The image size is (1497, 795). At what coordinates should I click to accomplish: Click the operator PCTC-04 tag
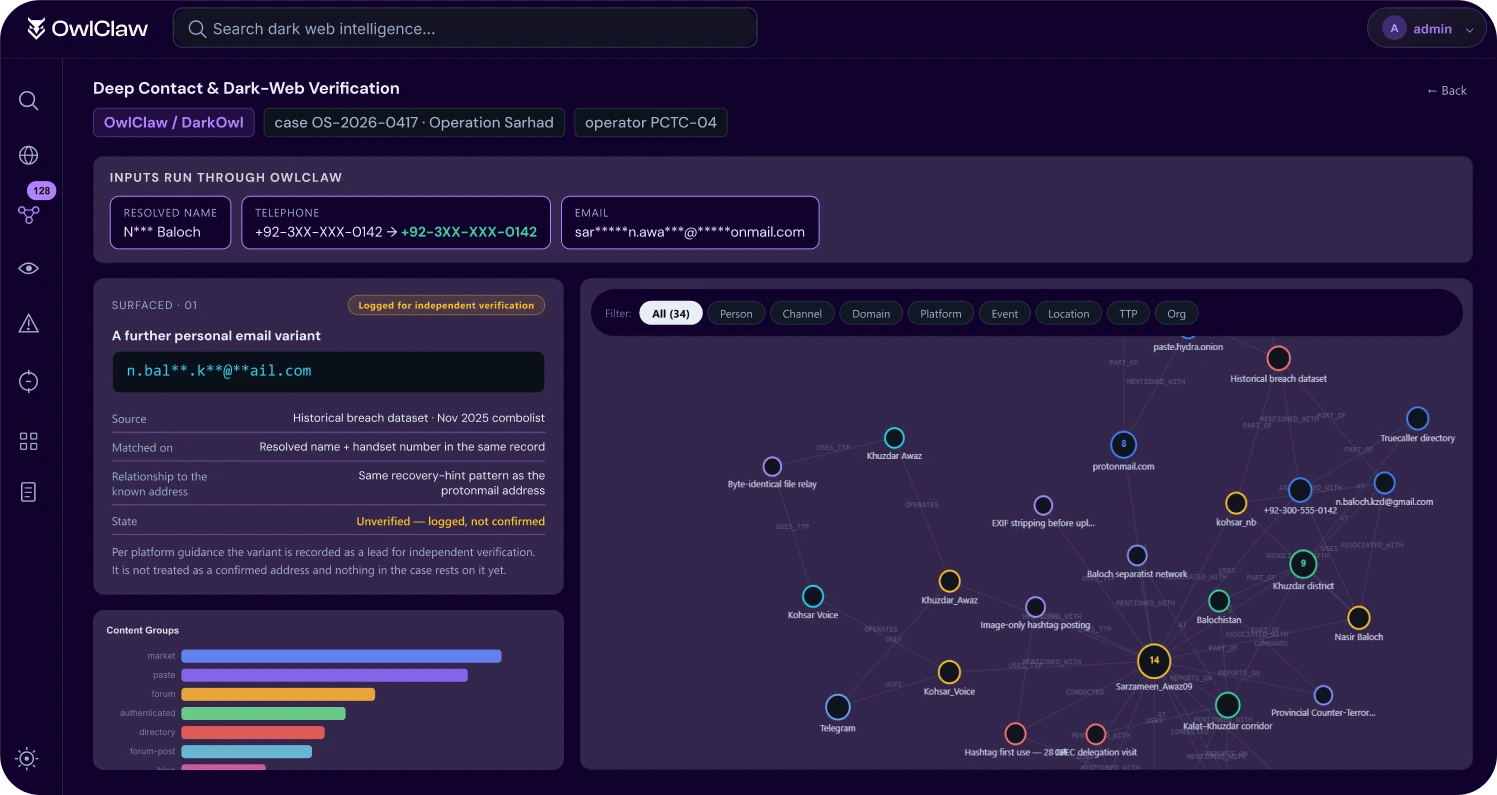[x=651, y=123]
